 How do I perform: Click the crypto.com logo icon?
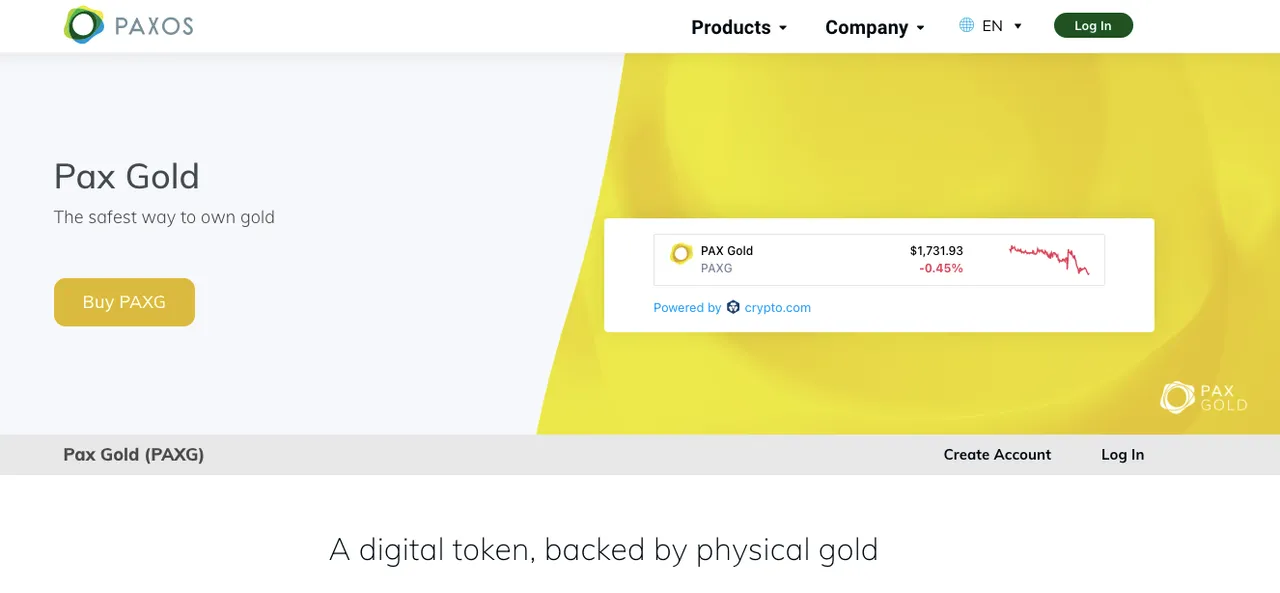tap(733, 308)
